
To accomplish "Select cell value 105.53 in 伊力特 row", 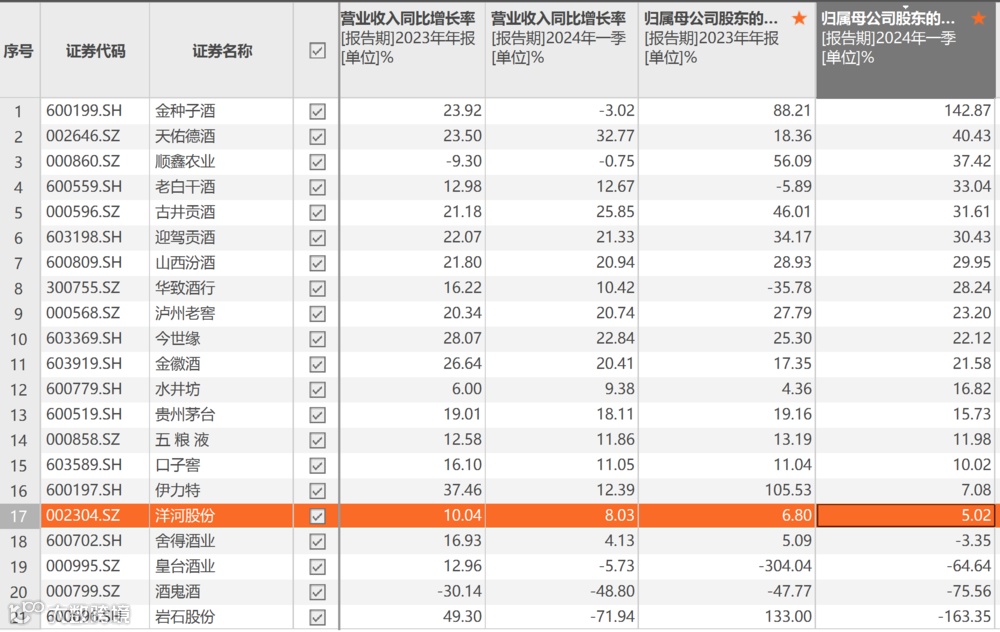I will click(x=788, y=490).
